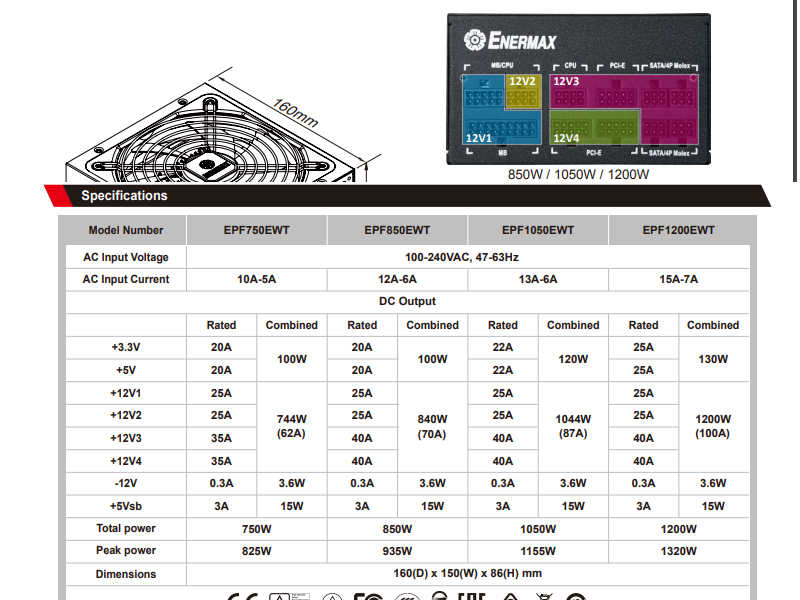This screenshot has width=800, height=600.
Task: Select the EPF750EWT column header
Action: coord(256,230)
